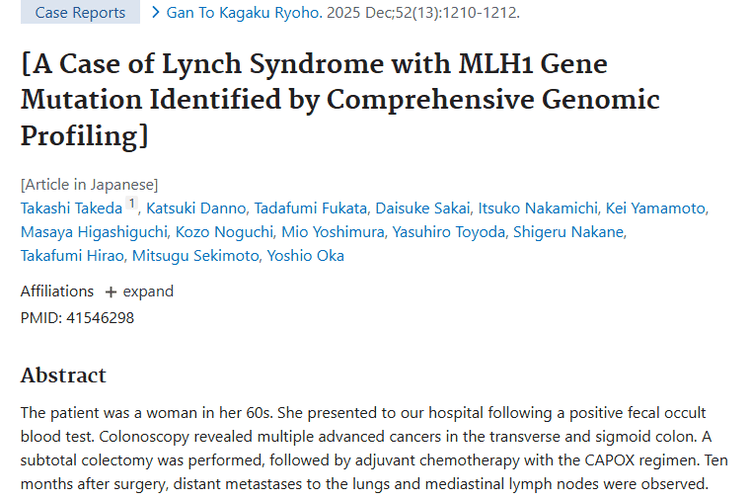Click the Case Reports badge
The width and height of the screenshot is (750, 500).
pyautogui.click(x=80, y=13)
